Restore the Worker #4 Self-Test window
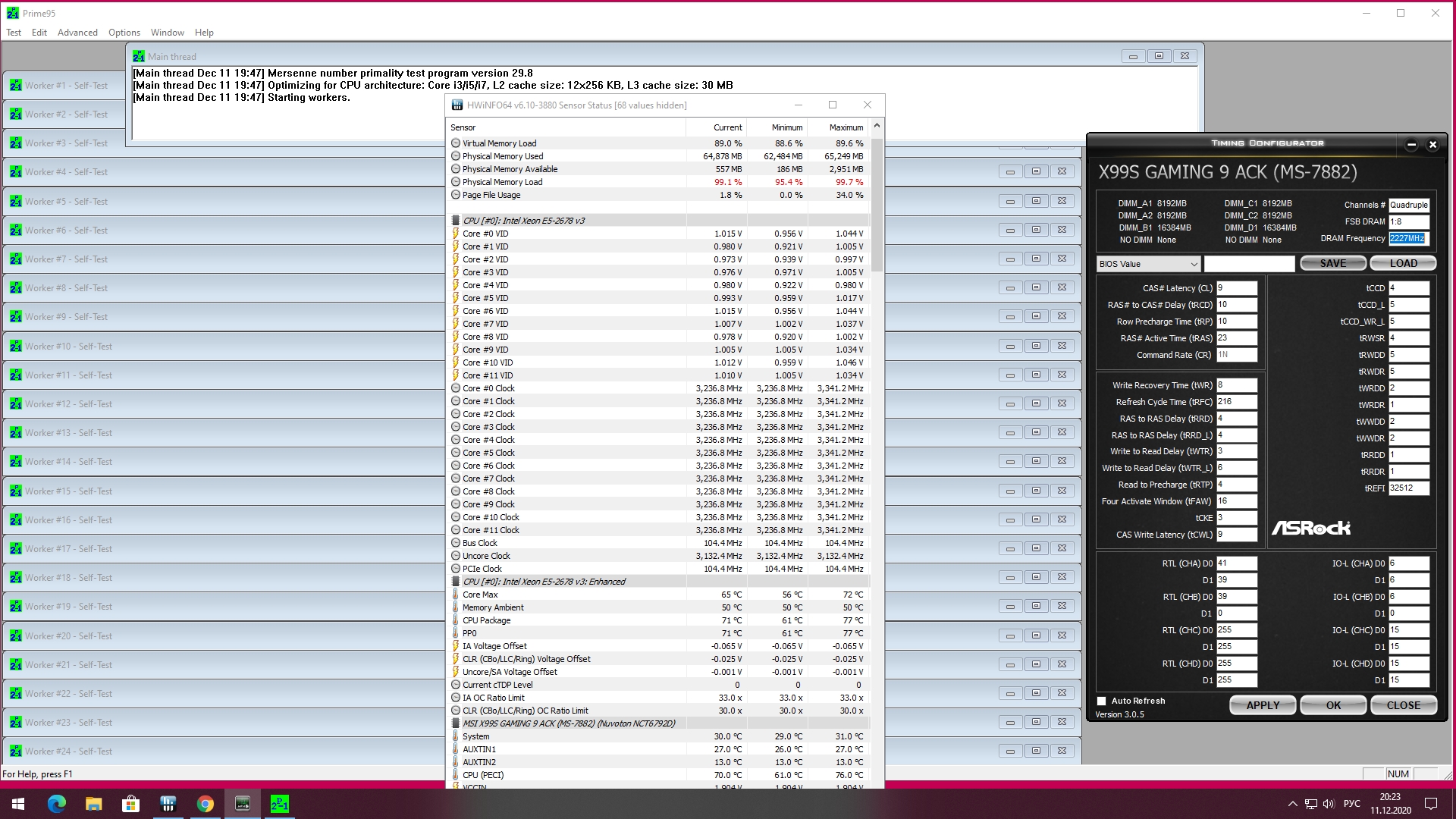The height and width of the screenshot is (819, 1456). tap(1036, 172)
